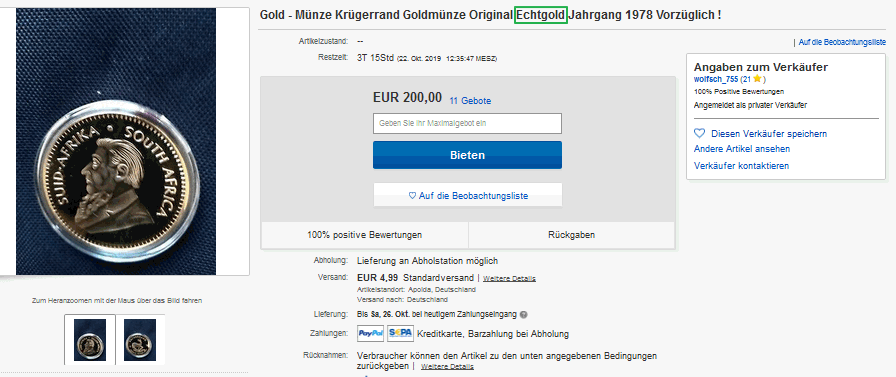Click the delivery info question mark icon
896x377 pixels.
[523, 315]
